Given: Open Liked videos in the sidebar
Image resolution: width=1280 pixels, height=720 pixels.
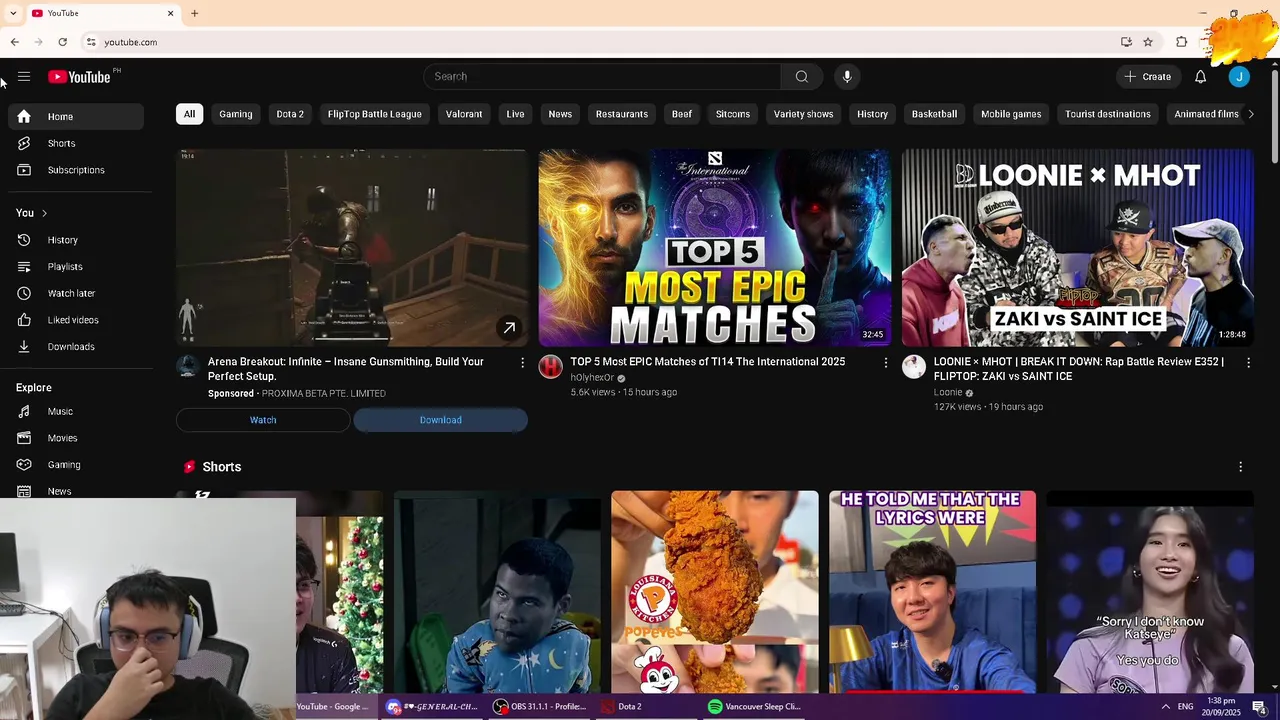Looking at the screenshot, I should [76, 320].
